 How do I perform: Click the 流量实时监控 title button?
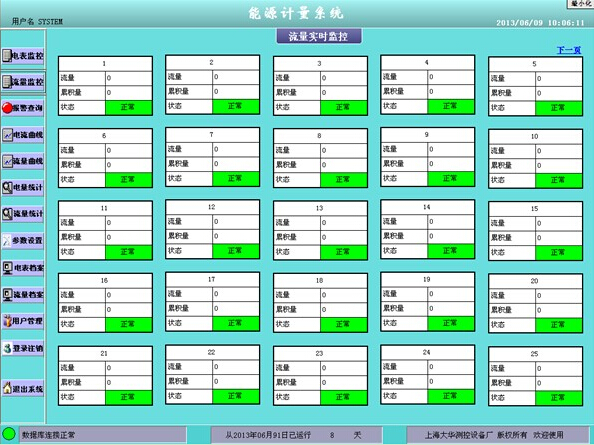[x=319, y=36]
